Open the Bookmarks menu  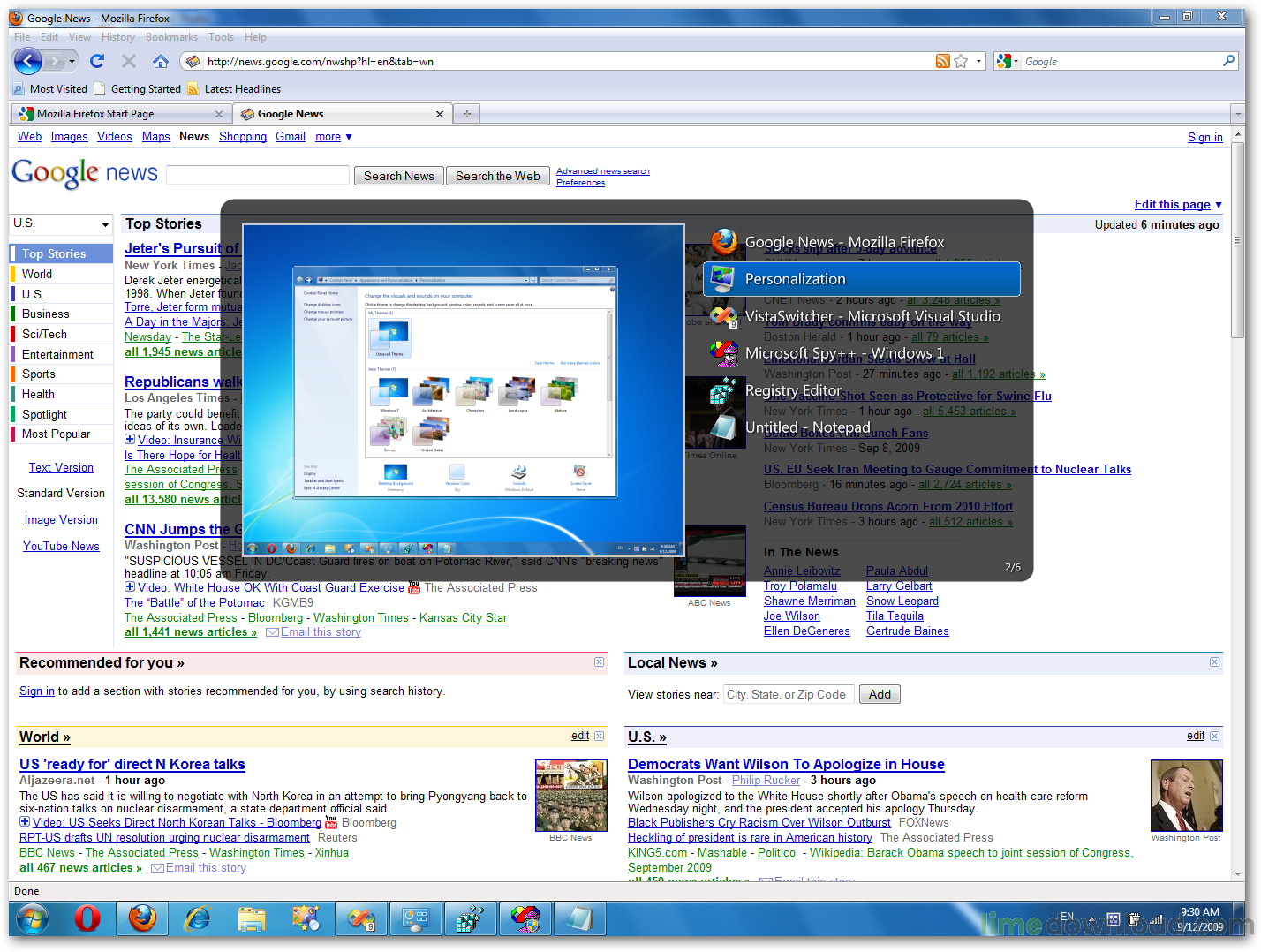tap(171, 37)
